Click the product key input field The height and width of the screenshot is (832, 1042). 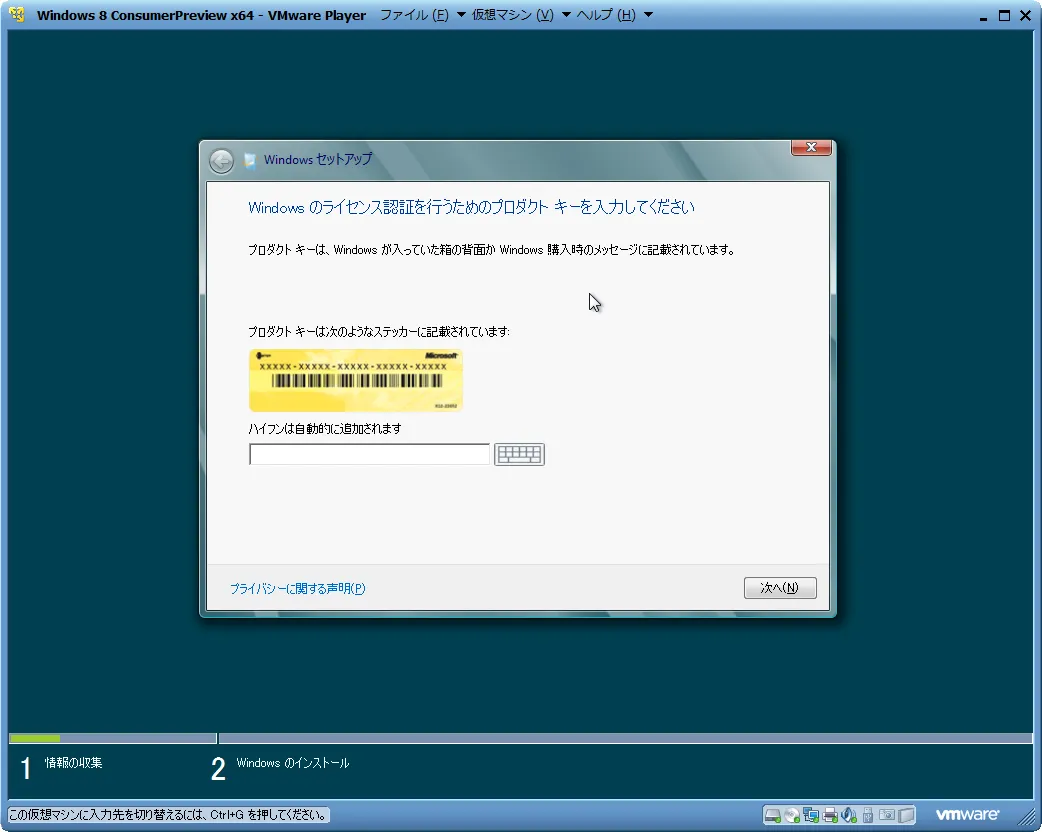[x=368, y=454]
